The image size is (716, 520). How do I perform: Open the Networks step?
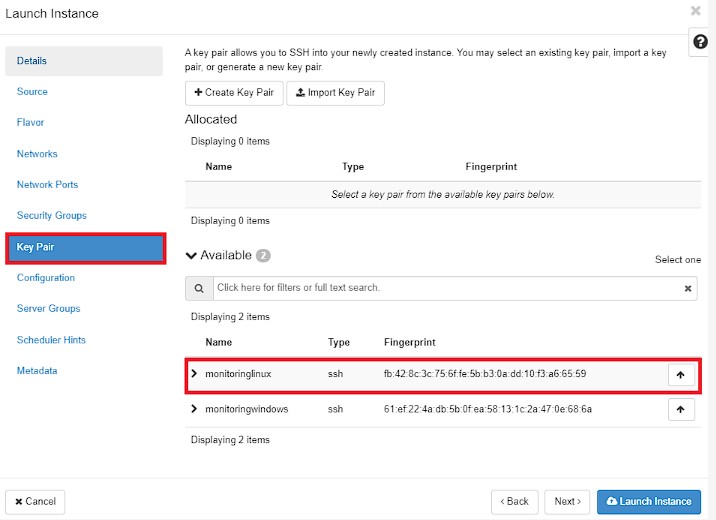(37, 154)
